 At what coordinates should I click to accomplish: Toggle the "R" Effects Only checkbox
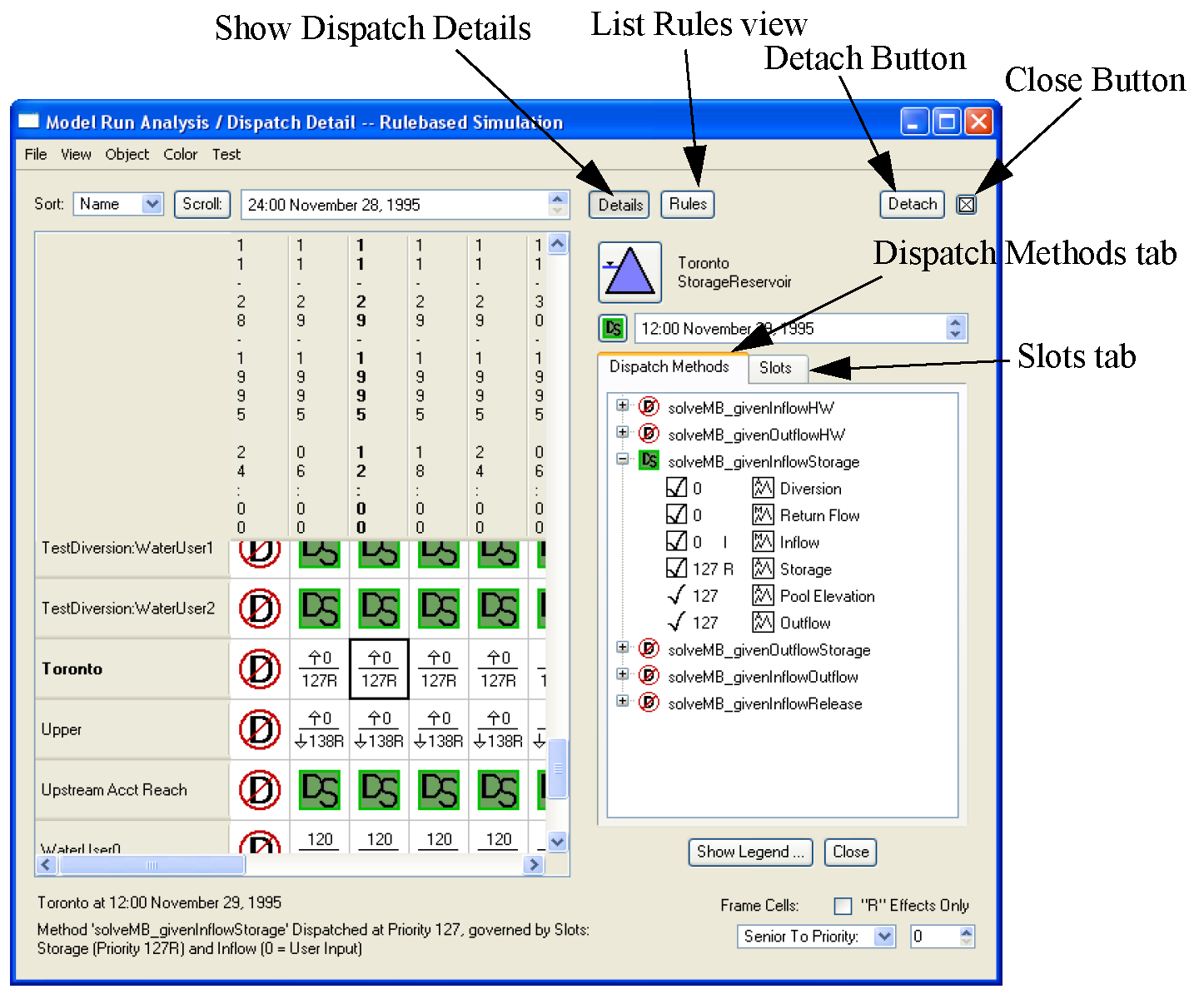point(843,905)
